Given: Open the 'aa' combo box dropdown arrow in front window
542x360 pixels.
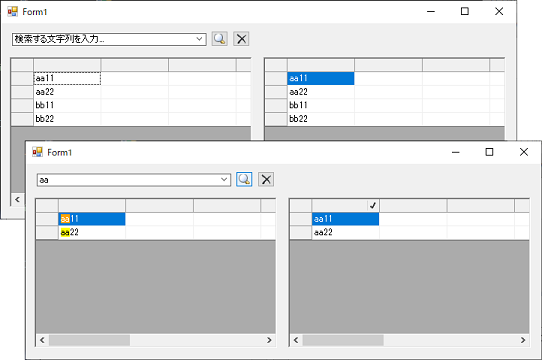Looking at the screenshot, I should [224, 180].
